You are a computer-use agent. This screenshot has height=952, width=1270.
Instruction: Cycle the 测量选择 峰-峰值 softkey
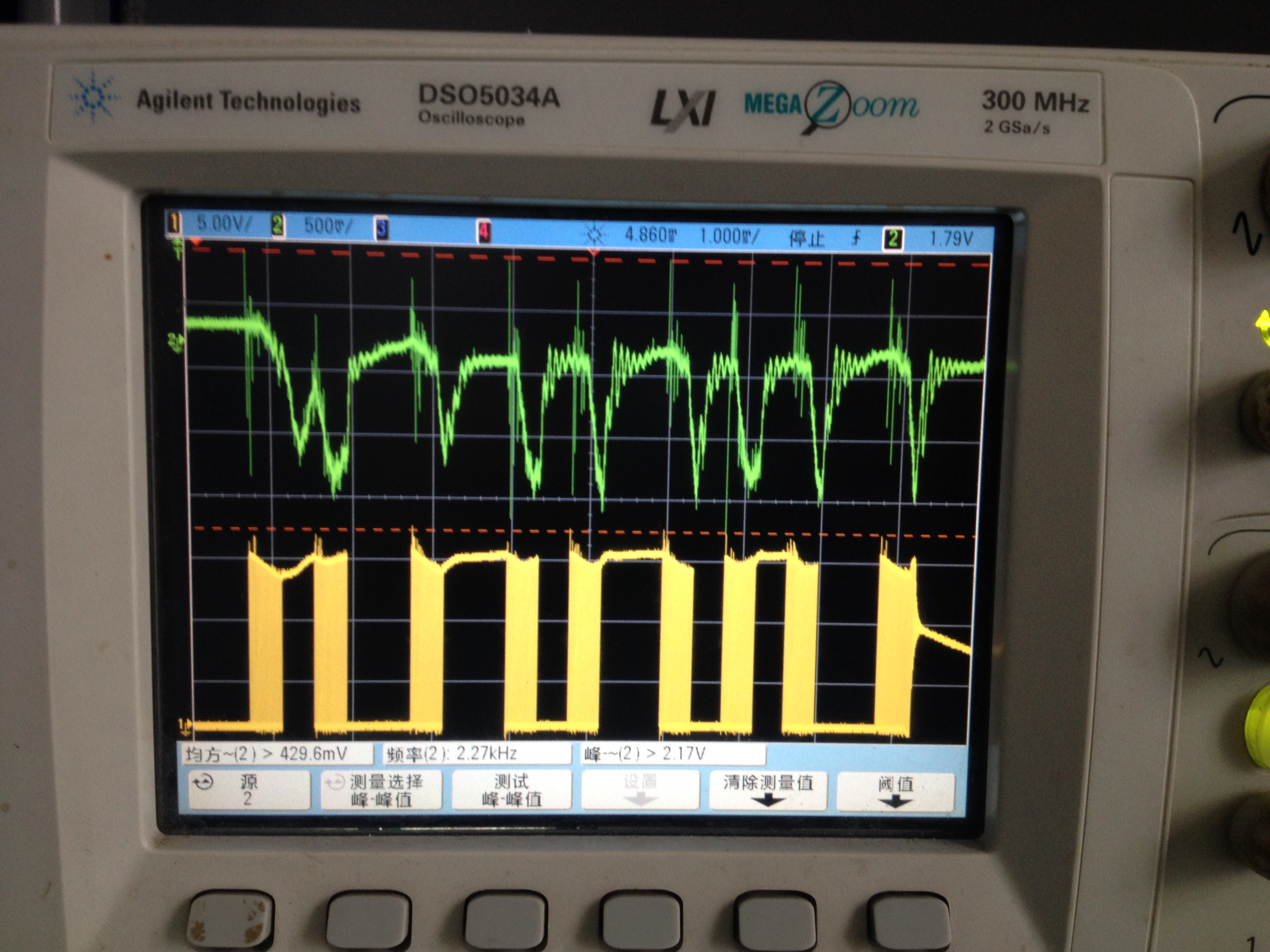click(x=381, y=790)
